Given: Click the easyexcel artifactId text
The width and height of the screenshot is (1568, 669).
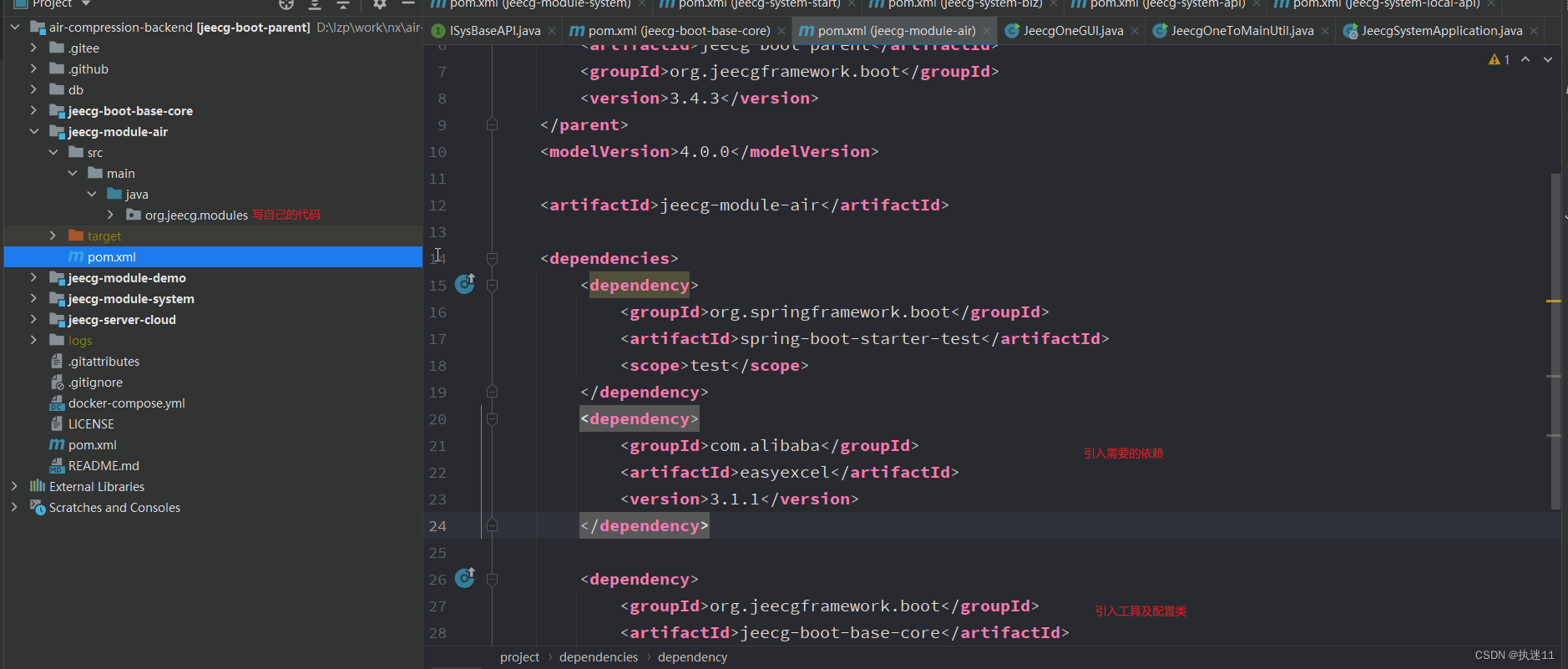Looking at the screenshot, I should 785,473.
